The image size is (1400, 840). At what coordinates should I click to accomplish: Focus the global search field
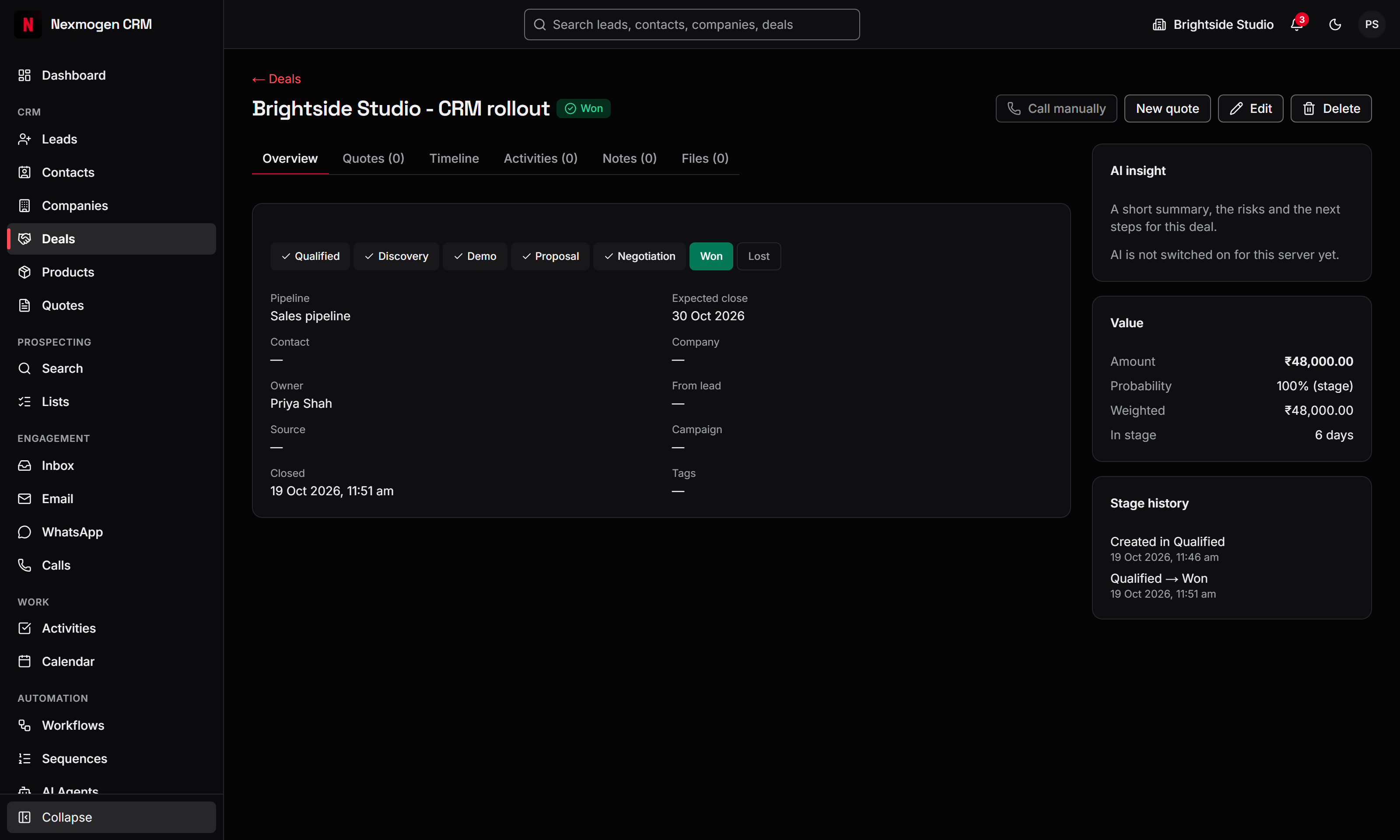pyautogui.click(x=692, y=24)
